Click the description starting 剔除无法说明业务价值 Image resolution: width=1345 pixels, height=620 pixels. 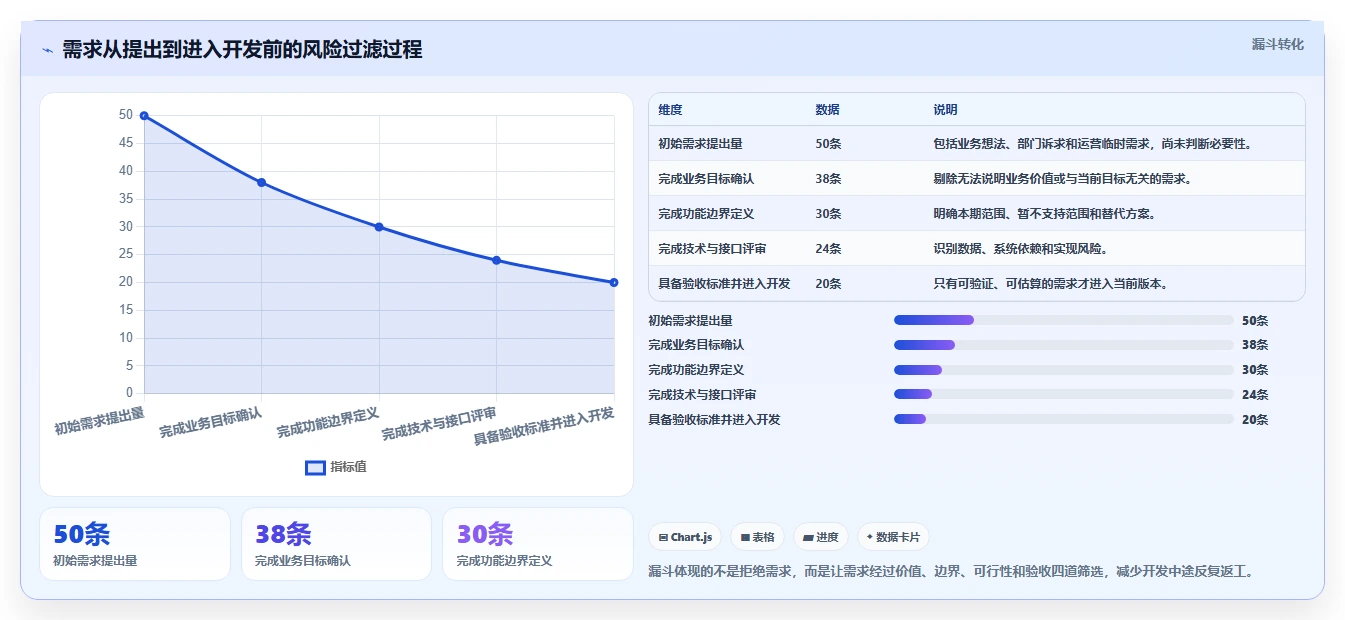[x=1062, y=178]
